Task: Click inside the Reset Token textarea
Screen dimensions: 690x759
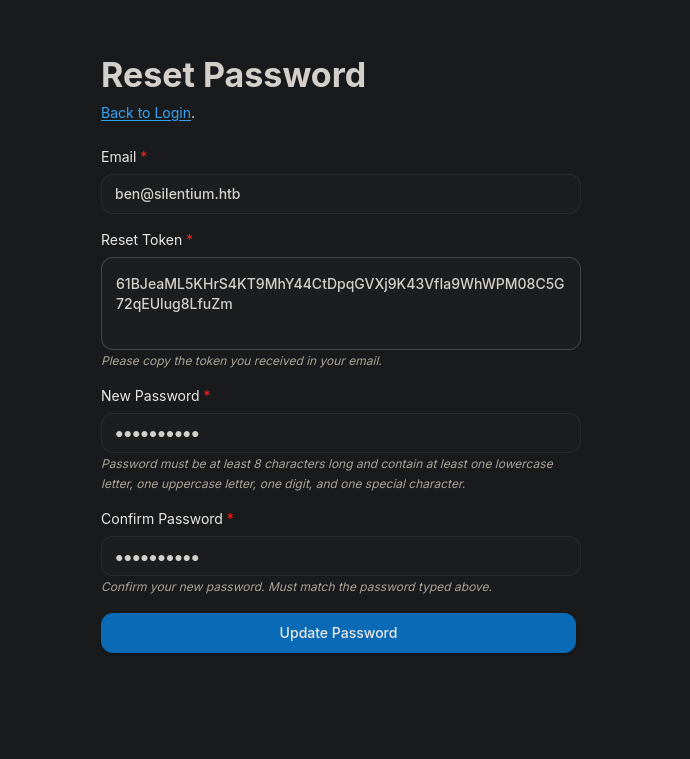Action: pyautogui.click(x=340, y=304)
